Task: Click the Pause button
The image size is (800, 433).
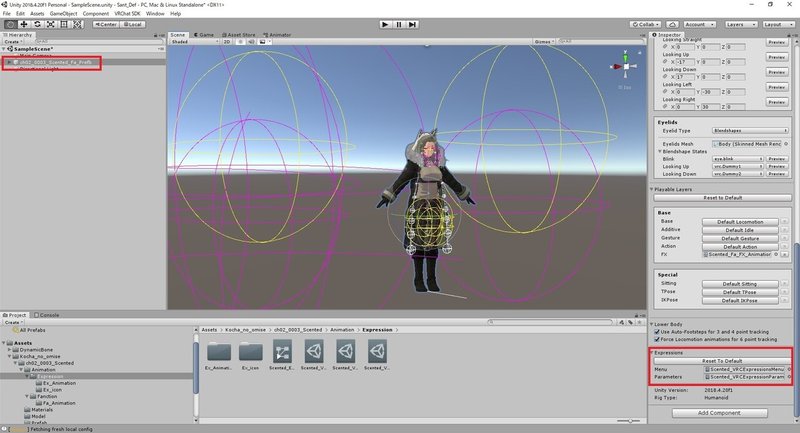Action: [399, 24]
